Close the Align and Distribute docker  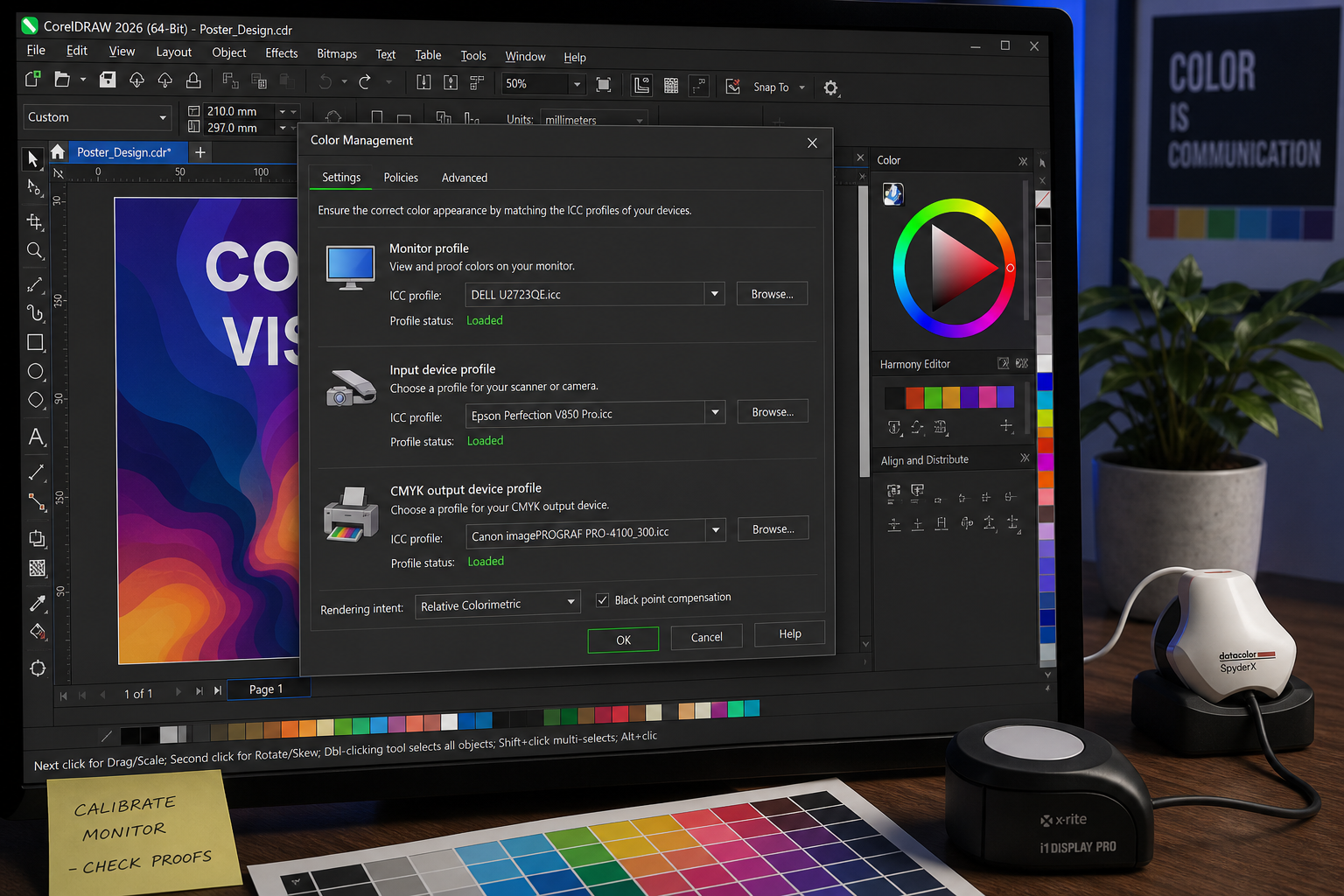pos(1025,458)
